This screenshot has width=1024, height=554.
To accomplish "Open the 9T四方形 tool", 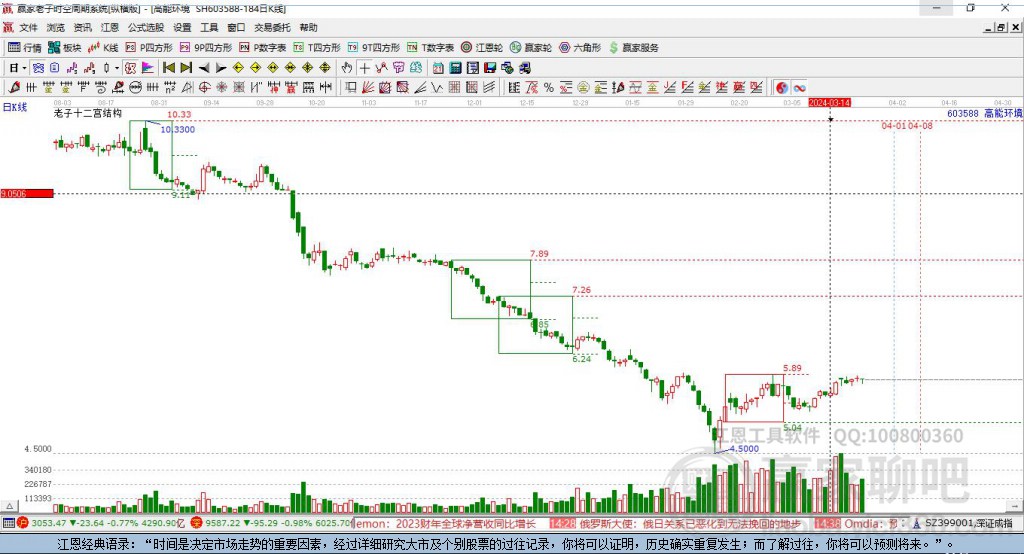I will tap(374, 48).
